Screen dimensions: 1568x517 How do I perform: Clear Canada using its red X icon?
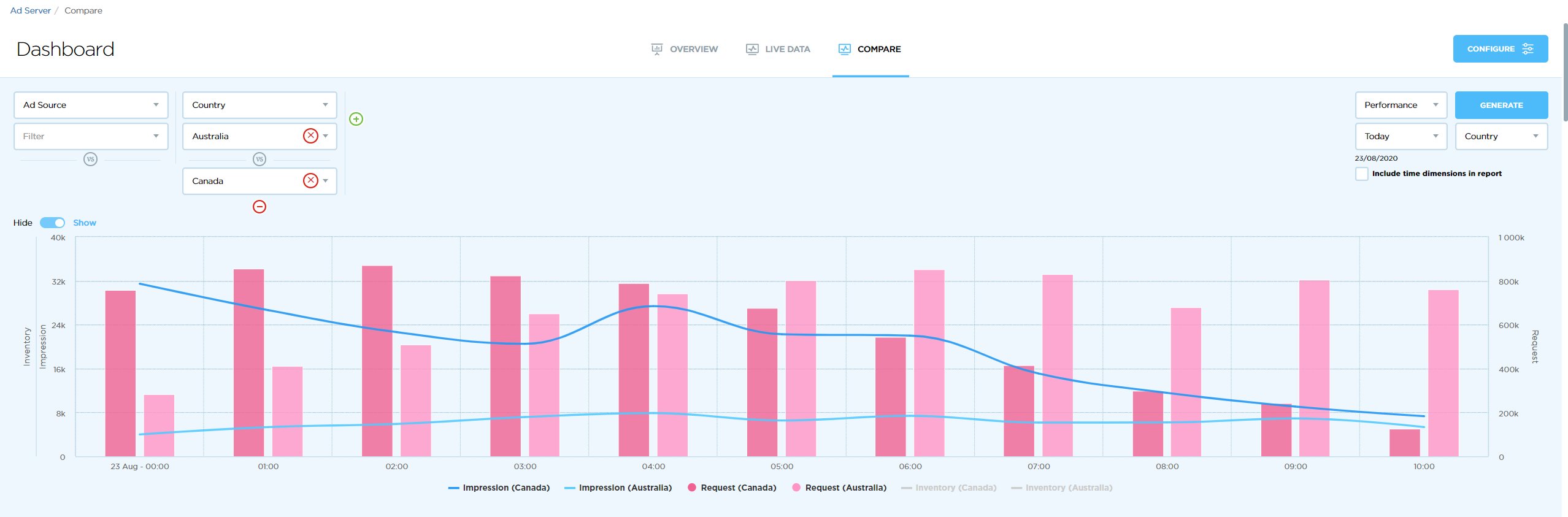click(311, 180)
